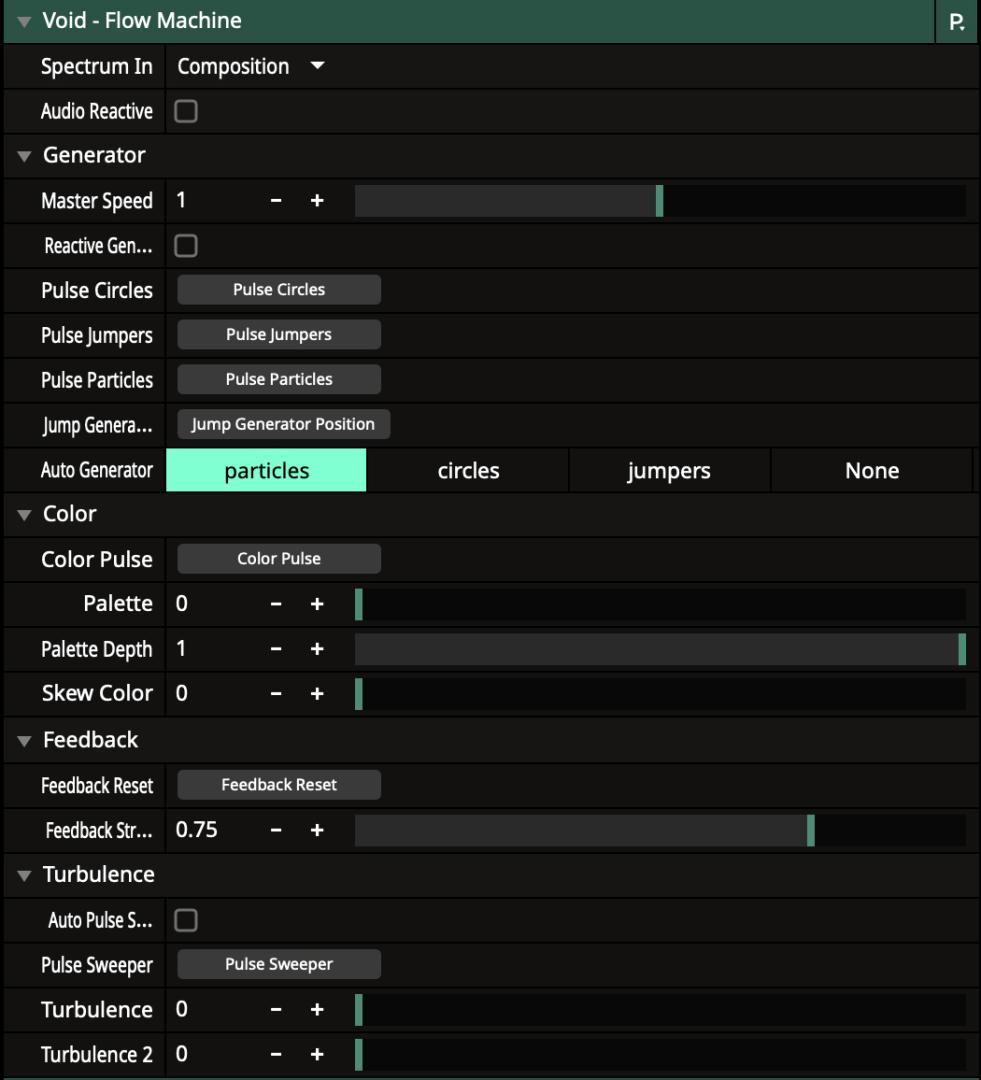Increase Skew Color with plus icon
Image resolution: width=981 pixels, height=1080 pixels.
pos(317,694)
